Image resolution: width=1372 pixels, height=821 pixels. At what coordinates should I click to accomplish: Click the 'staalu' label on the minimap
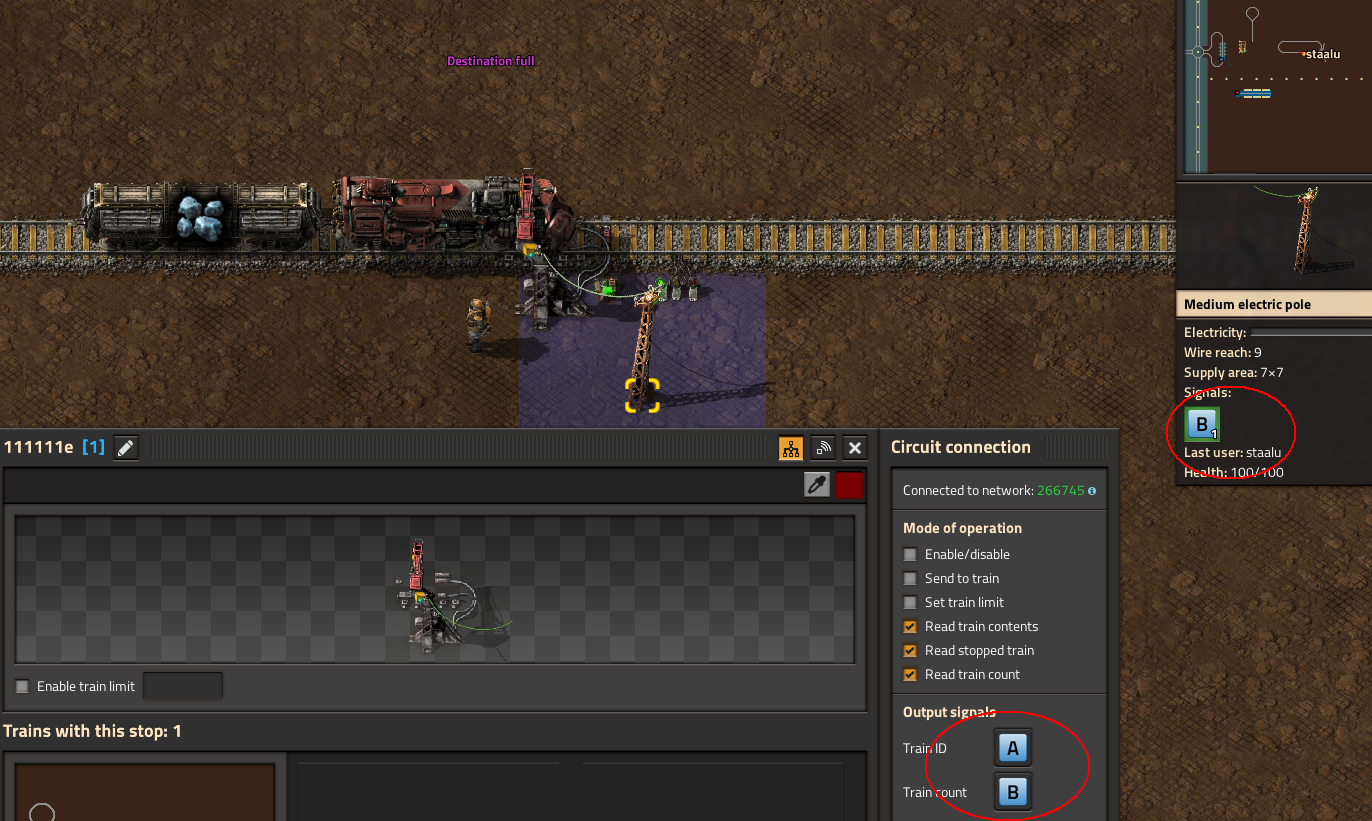pos(1323,54)
